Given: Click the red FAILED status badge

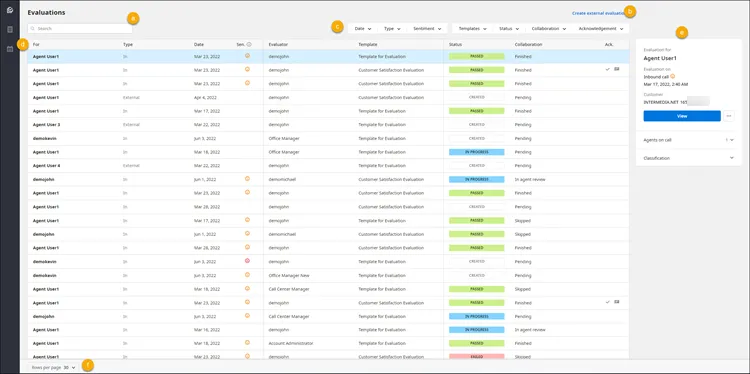Looking at the screenshot, I should (x=476, y=356).
